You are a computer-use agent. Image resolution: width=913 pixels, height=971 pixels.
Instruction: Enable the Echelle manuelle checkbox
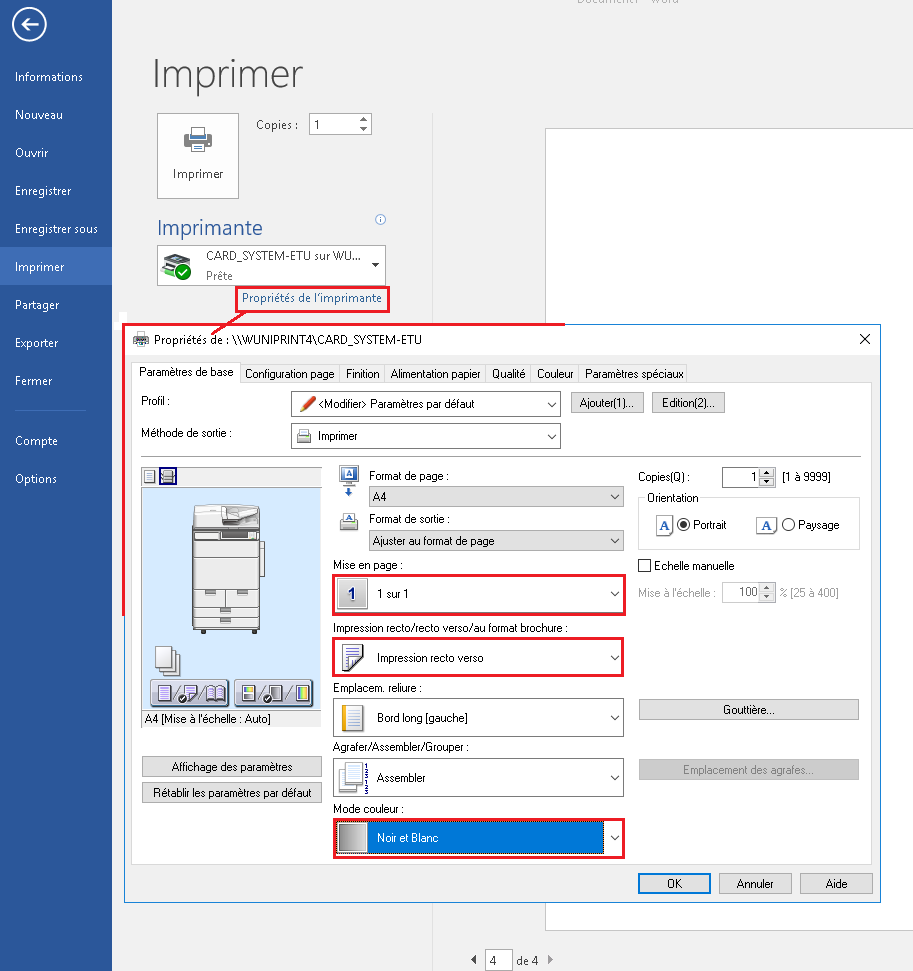[645, 566]
